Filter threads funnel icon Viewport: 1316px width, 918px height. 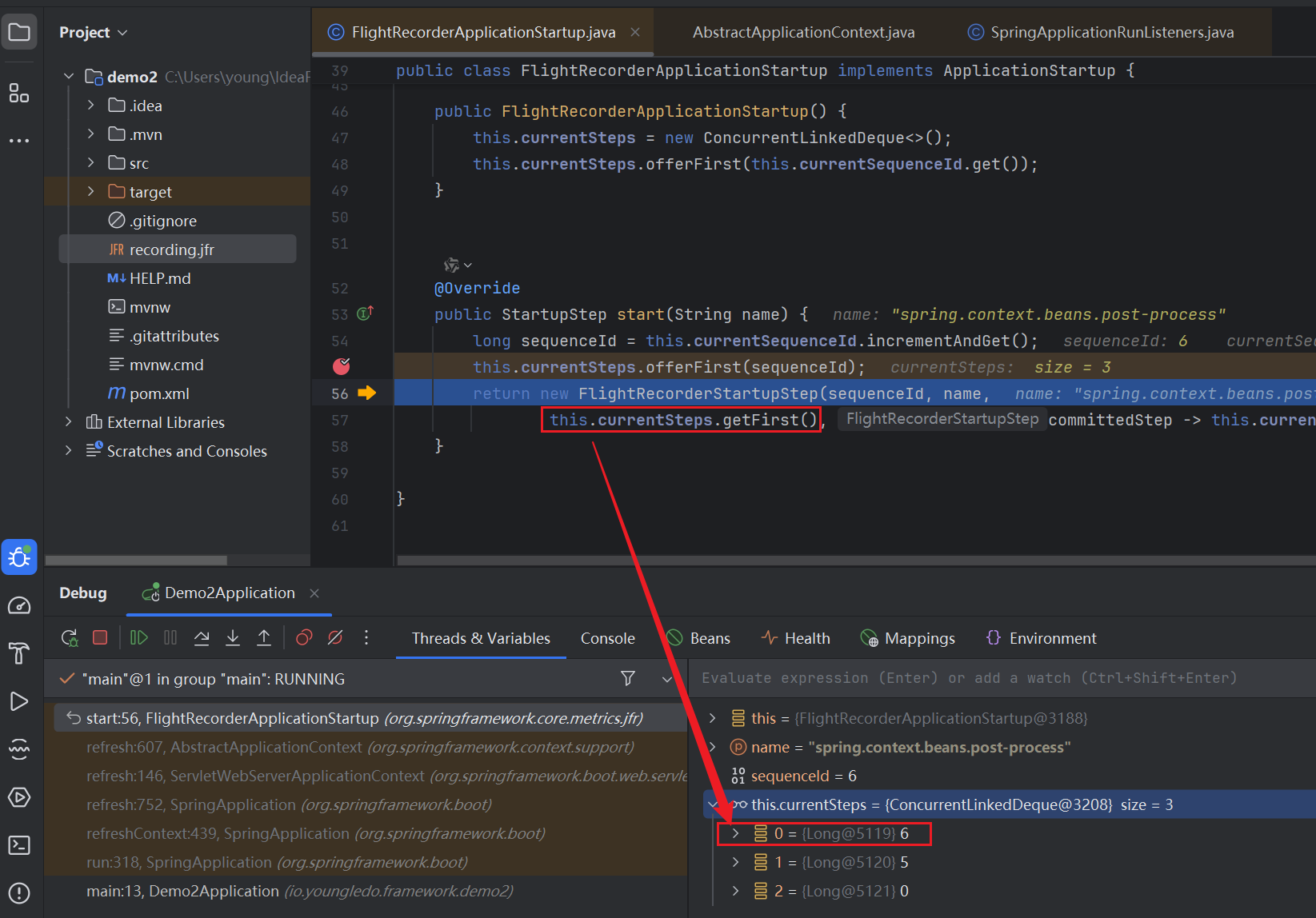click(628, 678)
